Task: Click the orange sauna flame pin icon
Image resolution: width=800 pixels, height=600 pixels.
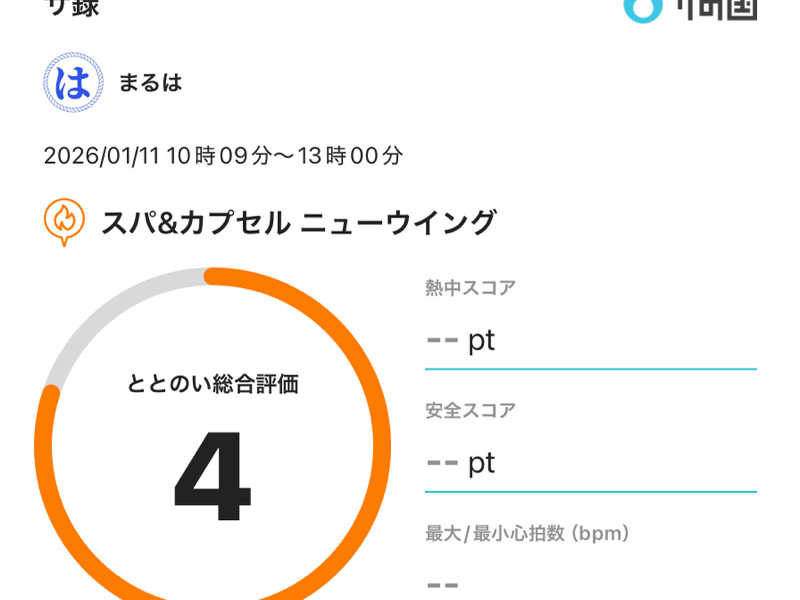Action: click(x=63, y=223)
